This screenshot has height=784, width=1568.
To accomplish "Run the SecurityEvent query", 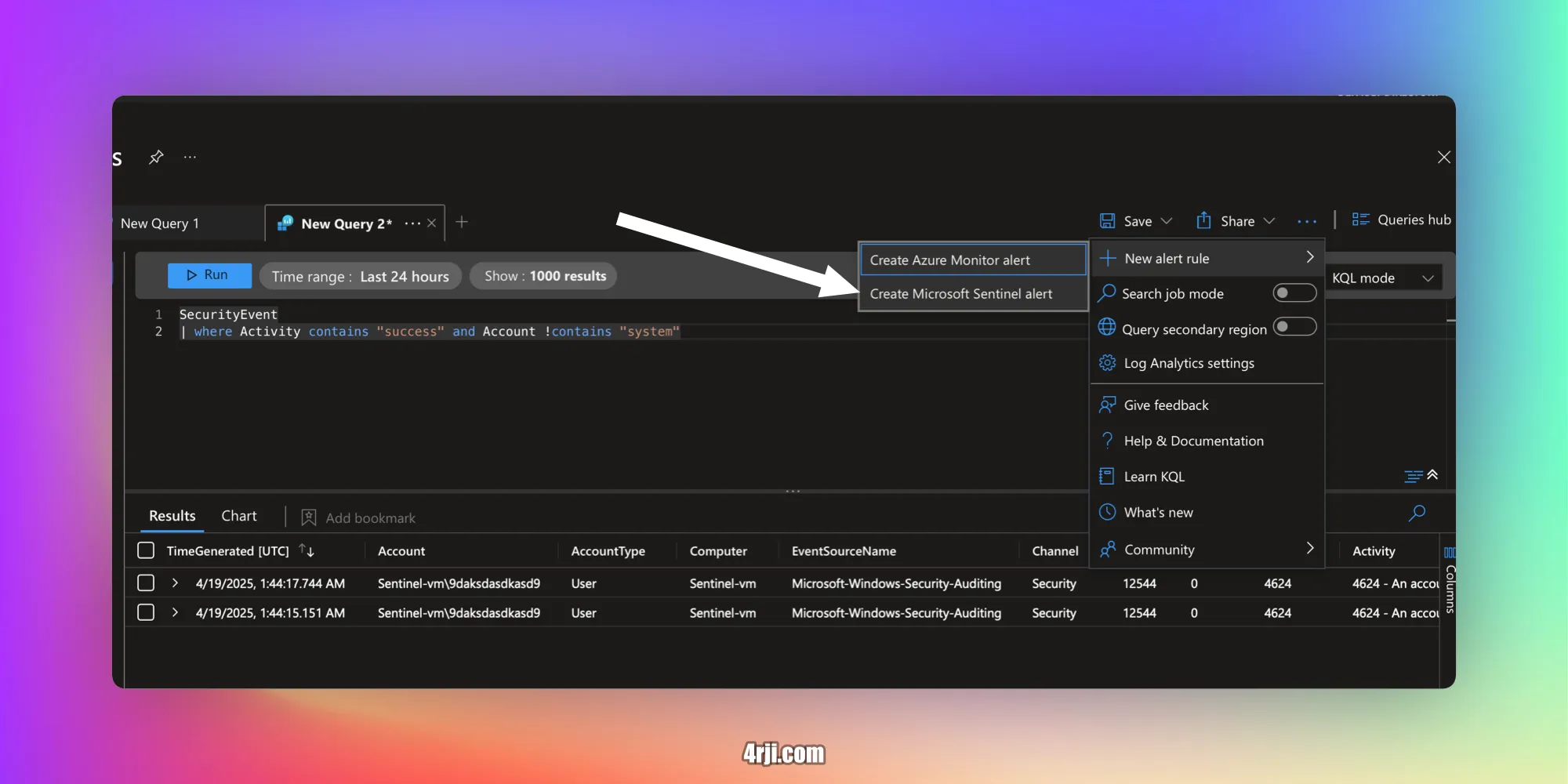I will point(209,274).
